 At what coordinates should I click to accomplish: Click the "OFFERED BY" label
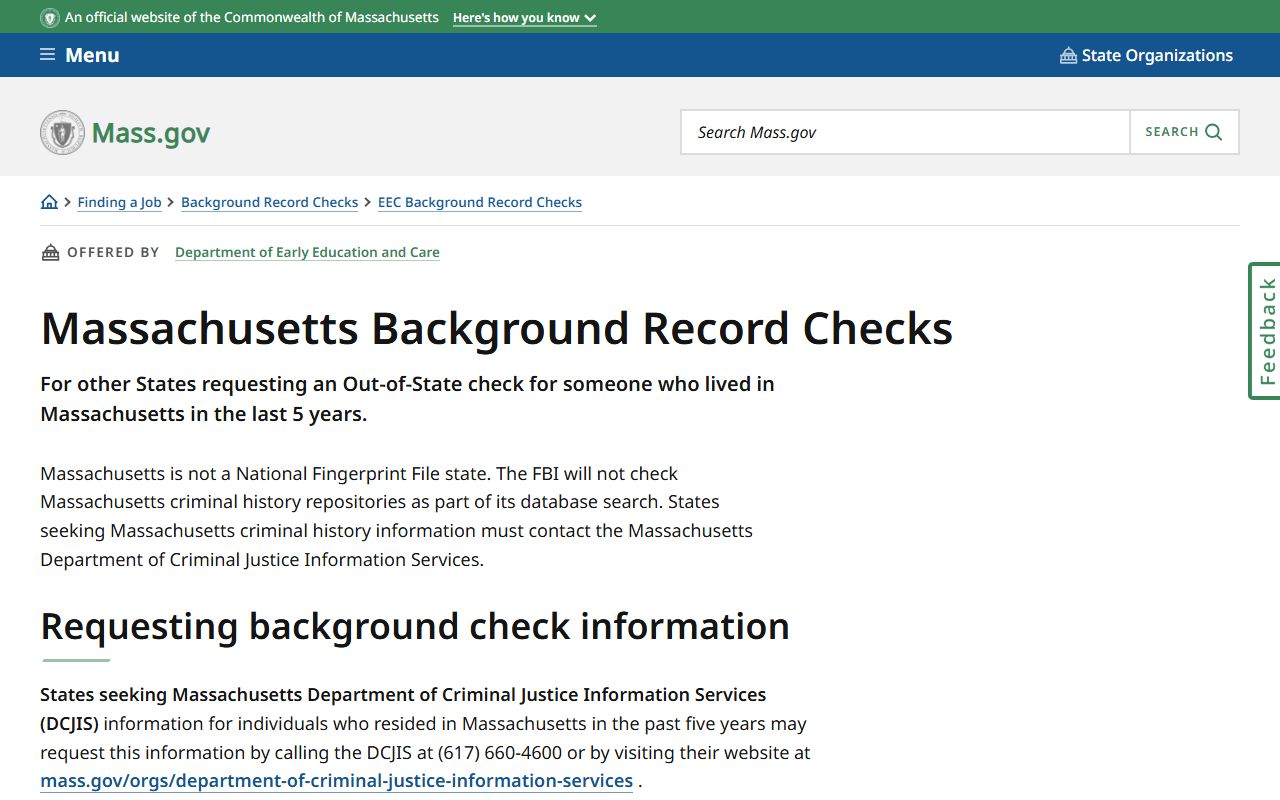pos(113,252)
